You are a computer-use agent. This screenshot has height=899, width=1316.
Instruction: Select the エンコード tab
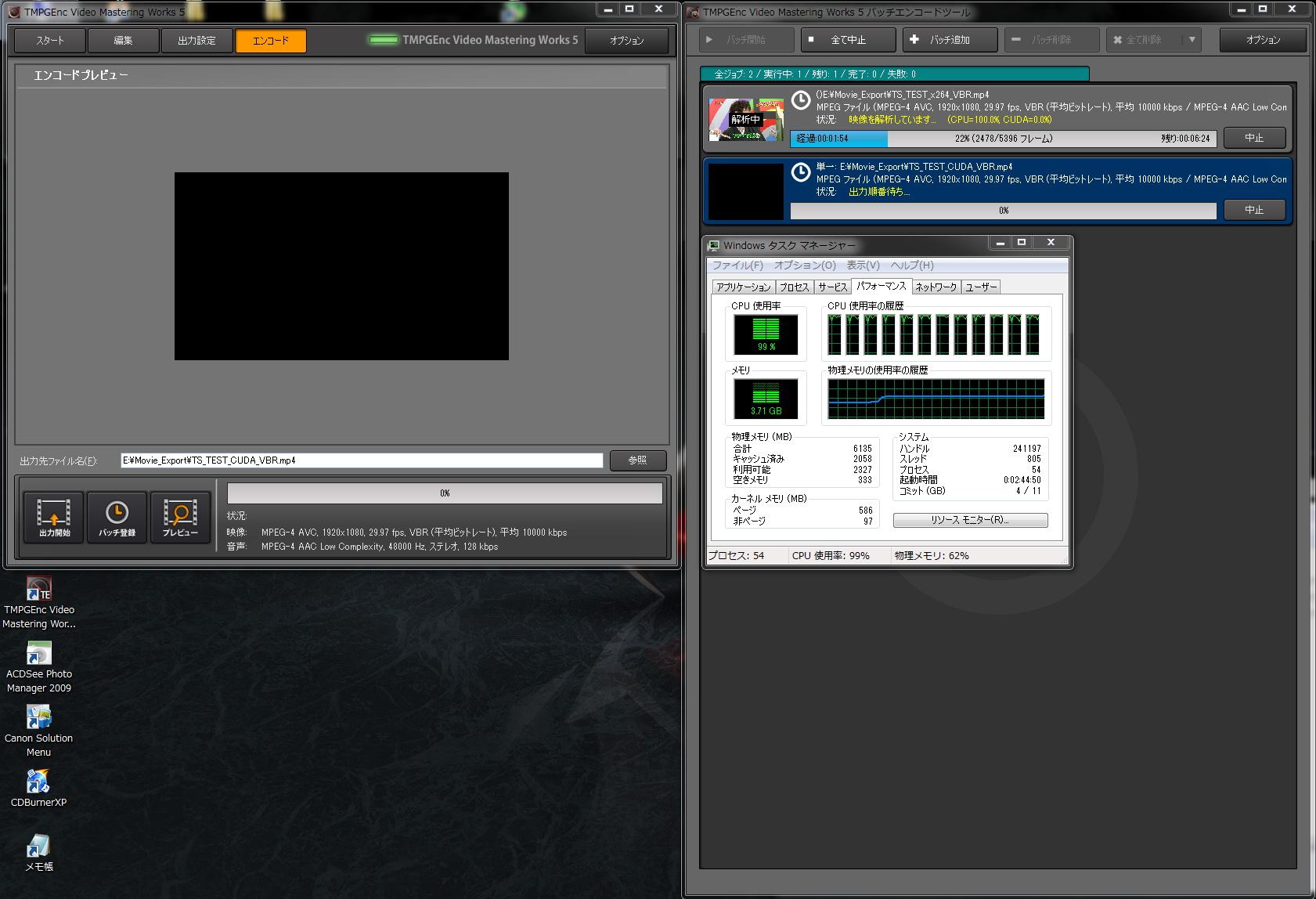point(271,41)
